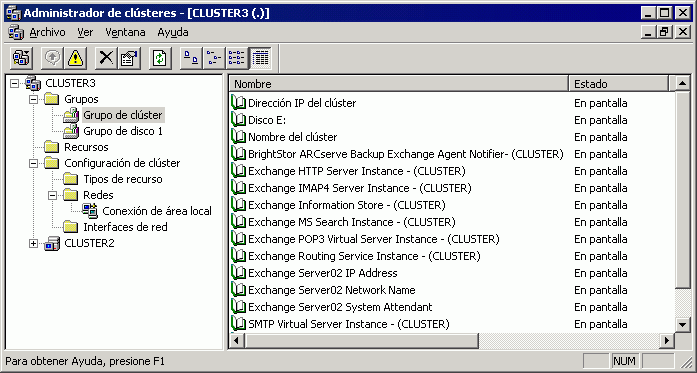The width and height of the screenshot is (697, 373).
Task: Select Exchange Information Store resource
Action: point(347,205)
